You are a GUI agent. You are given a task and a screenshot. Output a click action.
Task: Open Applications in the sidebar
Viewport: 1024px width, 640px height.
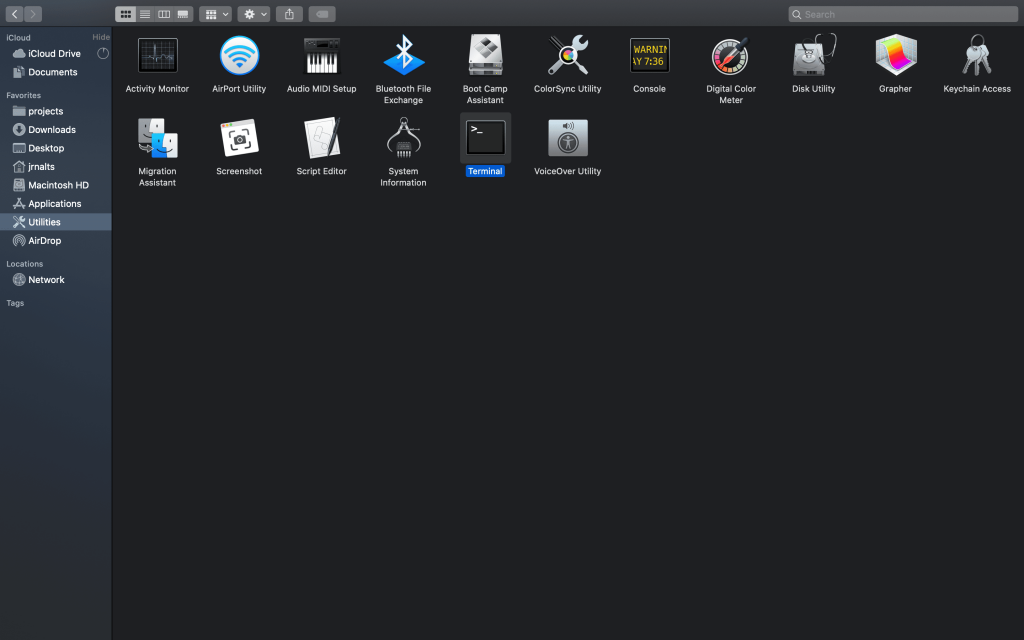pos(56,204)
